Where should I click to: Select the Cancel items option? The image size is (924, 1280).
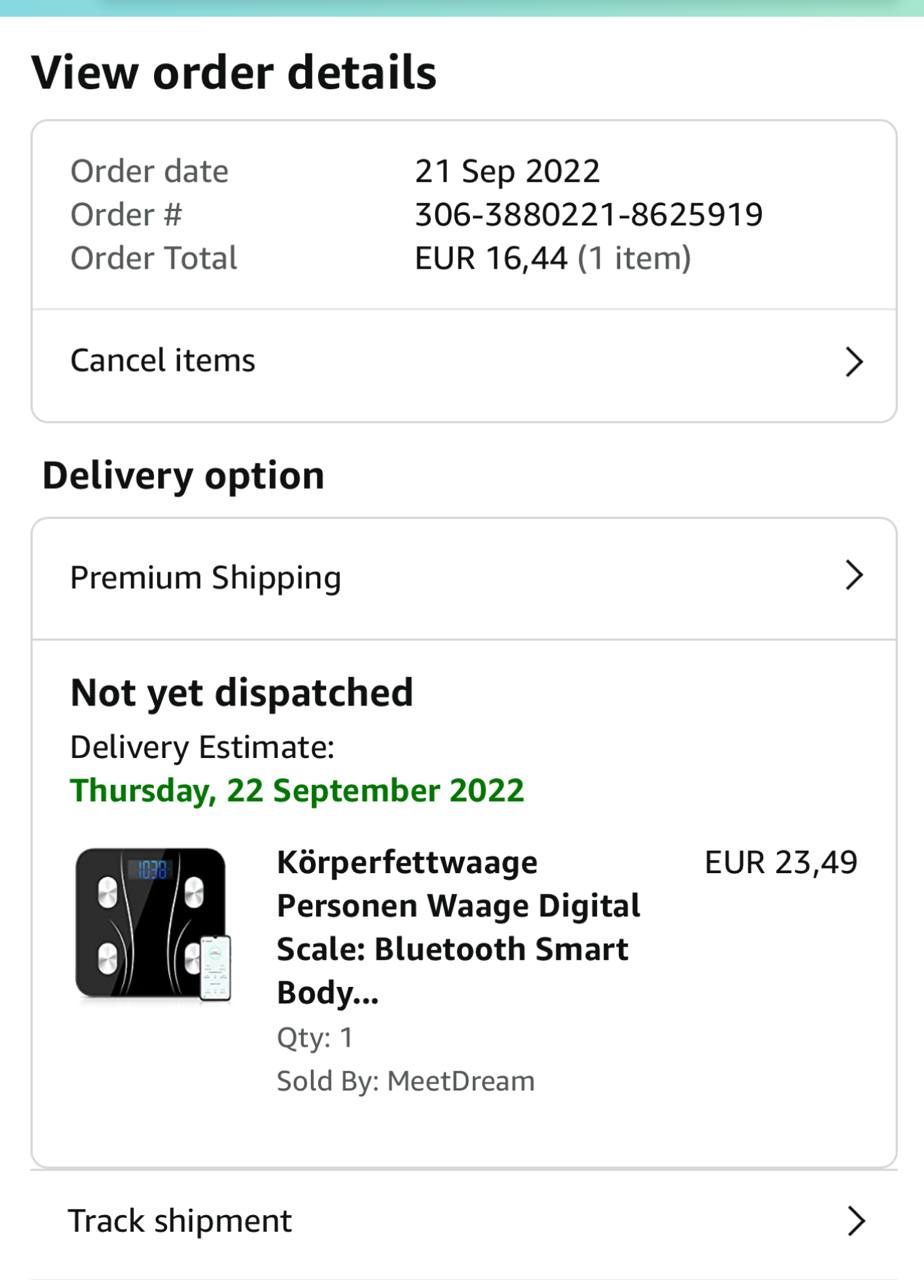[163, 360]
